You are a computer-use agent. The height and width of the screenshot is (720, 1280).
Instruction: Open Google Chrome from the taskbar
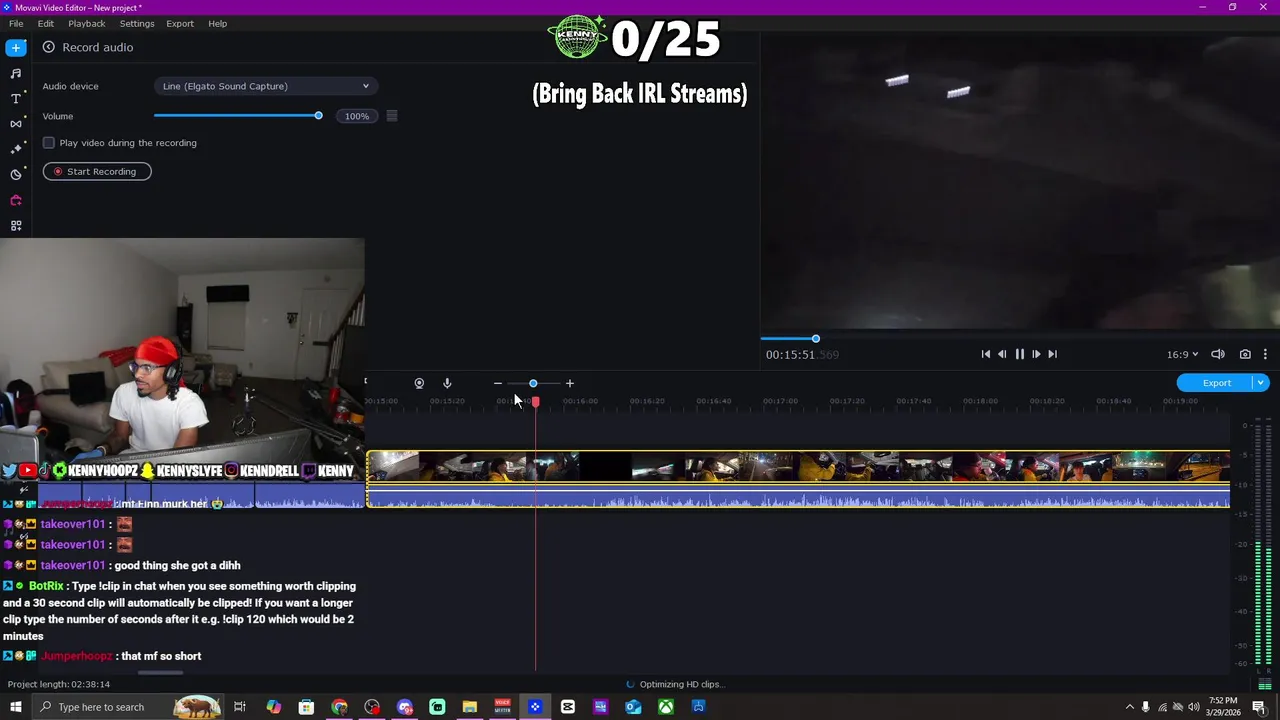339,707
